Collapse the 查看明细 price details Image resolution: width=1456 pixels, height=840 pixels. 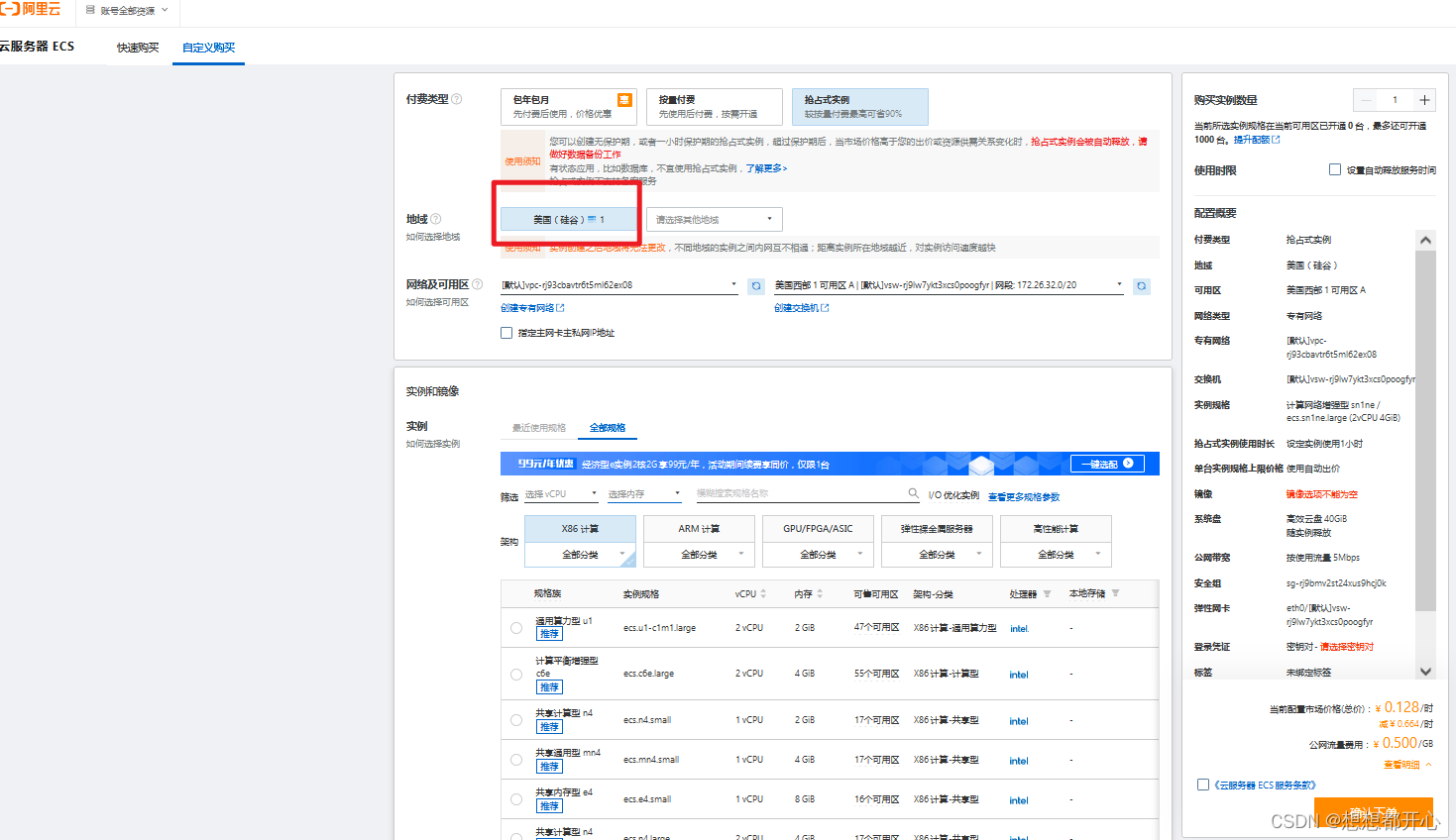[x=1407, y=765]
